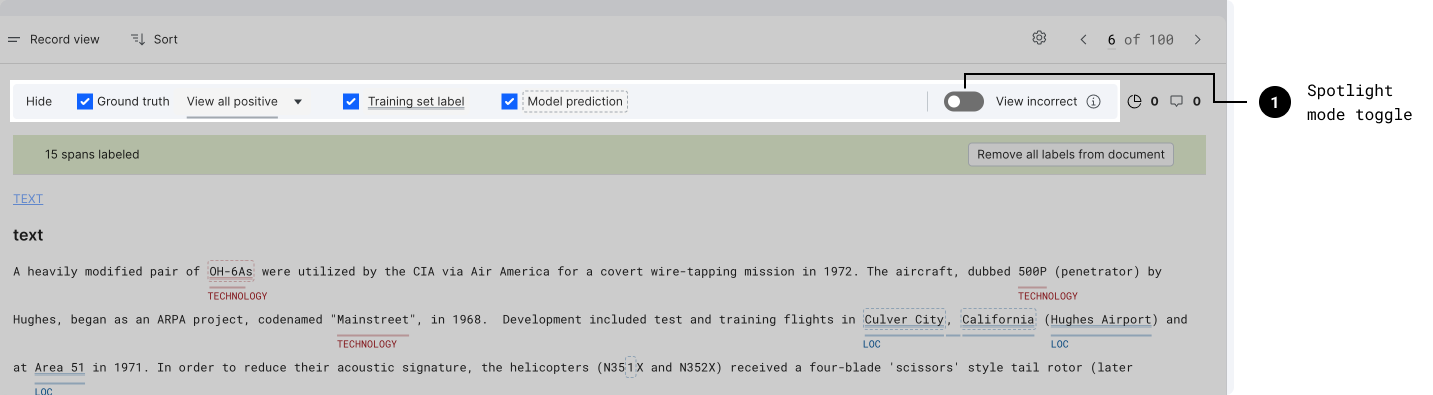
Task: Go to next record with right chevron
Action: [x=1197, y=39]
